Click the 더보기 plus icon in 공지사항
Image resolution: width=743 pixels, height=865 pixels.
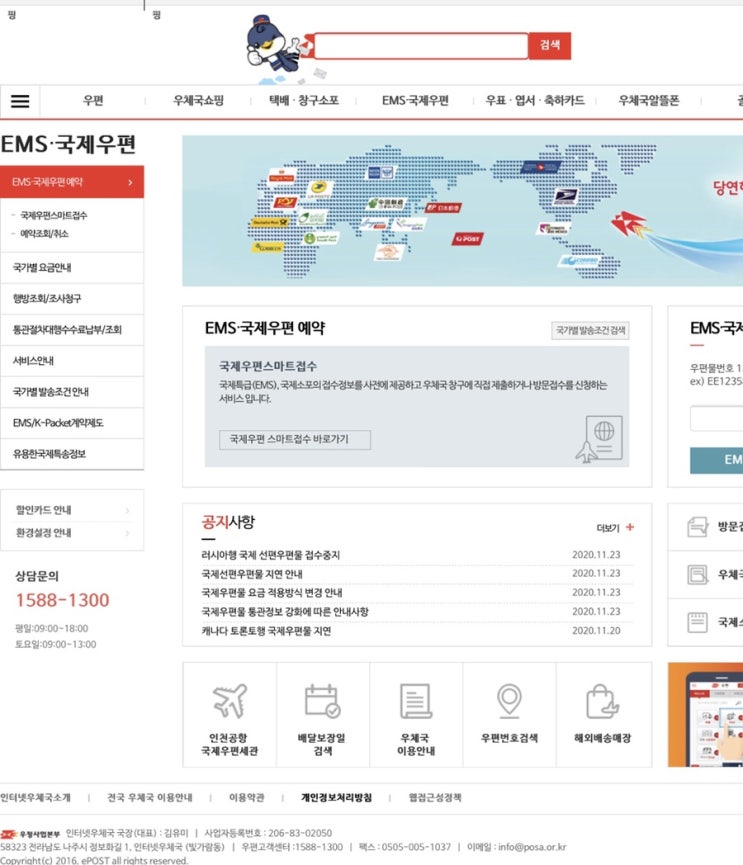630,527
